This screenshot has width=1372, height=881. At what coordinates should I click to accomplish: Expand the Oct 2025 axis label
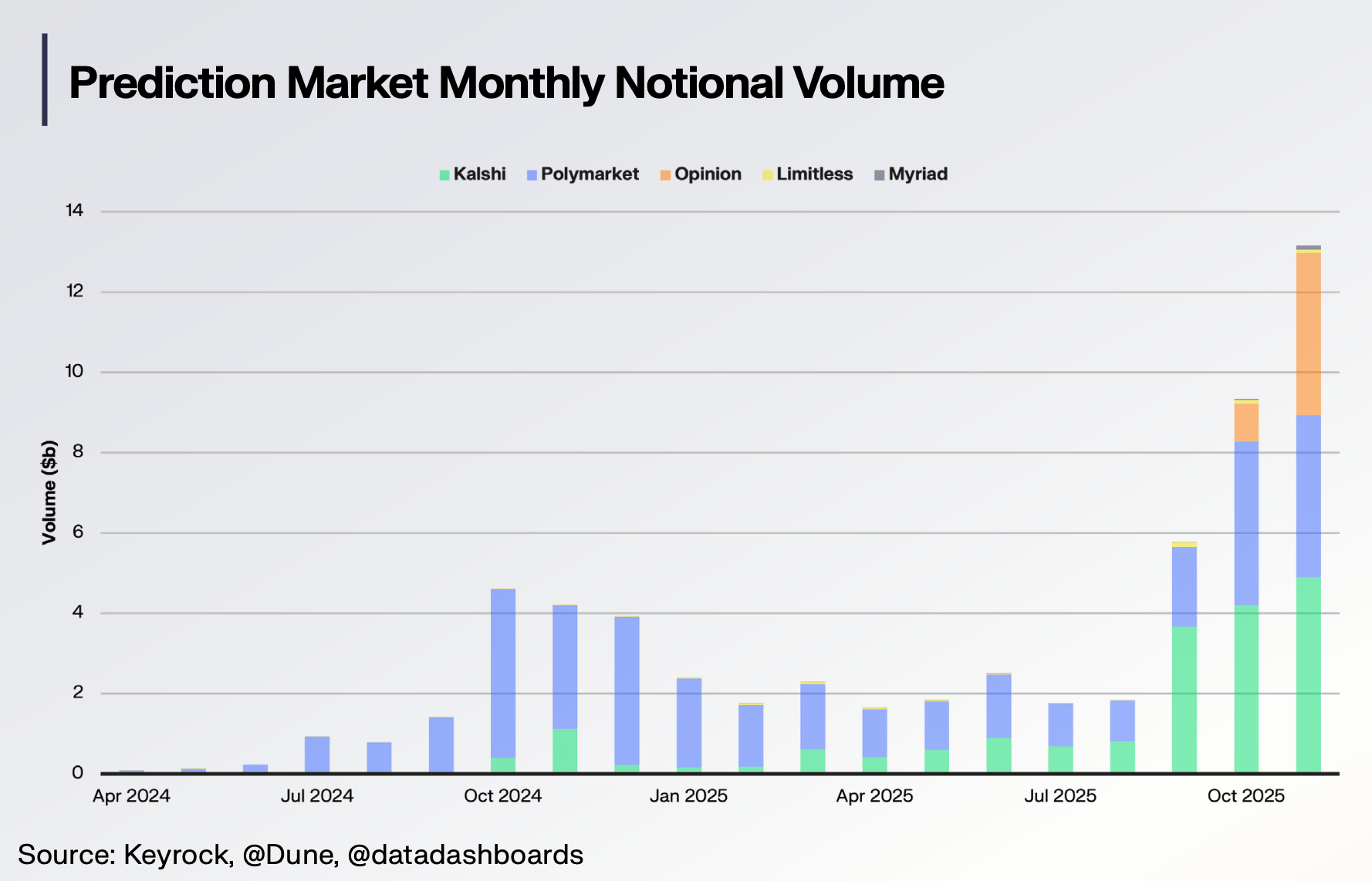tap(1245, 795)
